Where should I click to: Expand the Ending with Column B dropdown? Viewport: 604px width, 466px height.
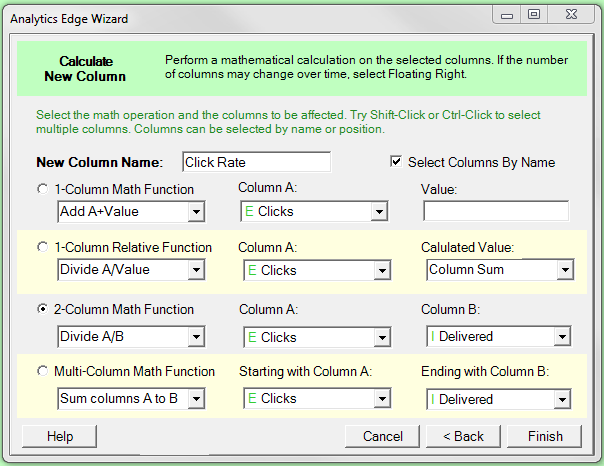coord(498,399)
